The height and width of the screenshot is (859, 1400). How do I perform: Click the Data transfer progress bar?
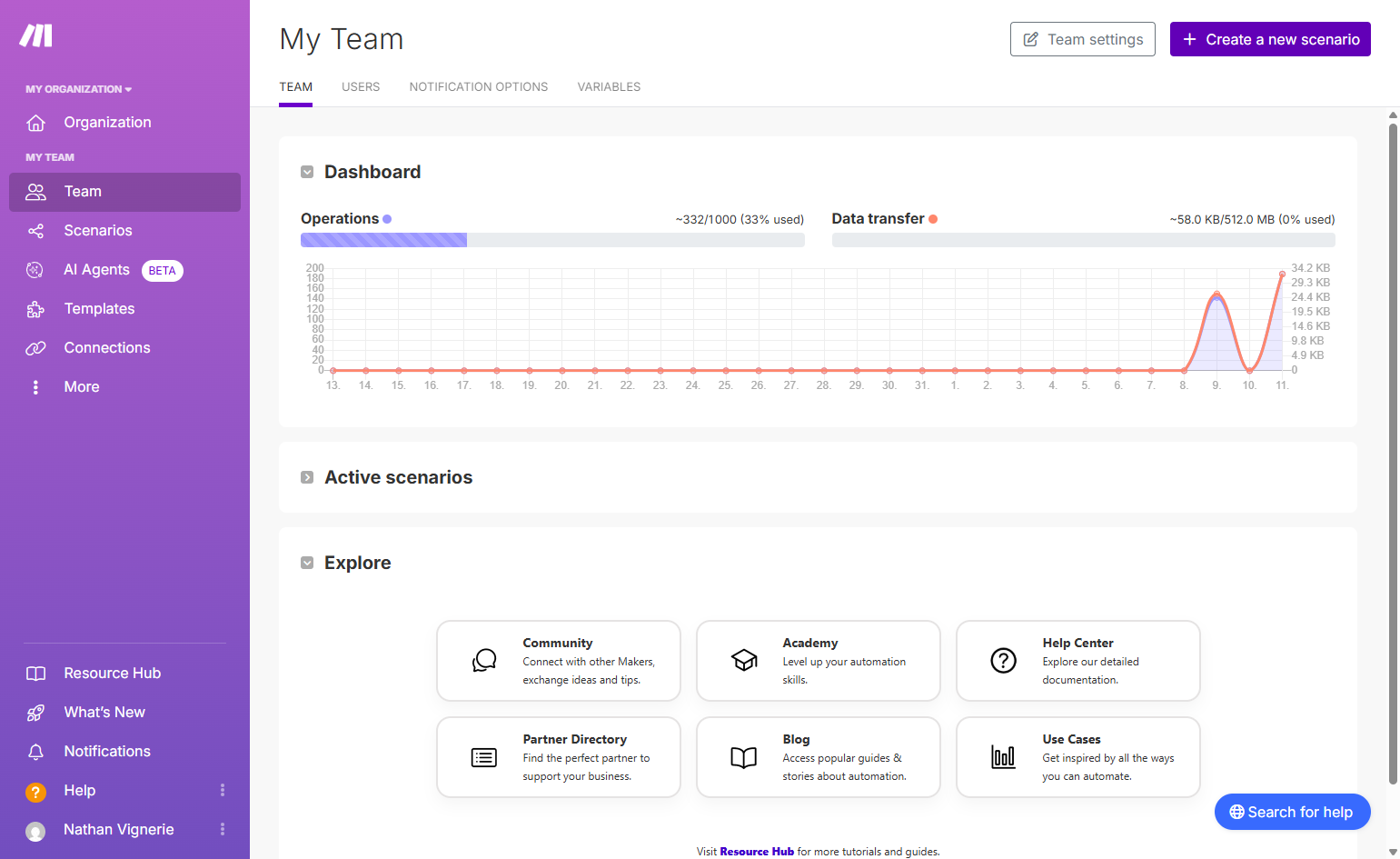click(1084, 240)
